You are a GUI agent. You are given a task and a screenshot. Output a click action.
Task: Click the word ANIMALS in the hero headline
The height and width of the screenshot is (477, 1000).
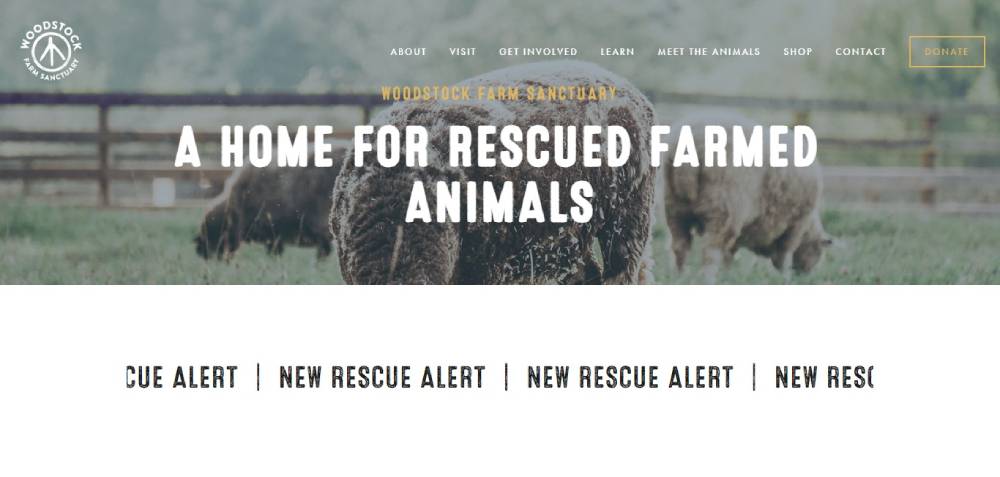[x=499, y=202]
